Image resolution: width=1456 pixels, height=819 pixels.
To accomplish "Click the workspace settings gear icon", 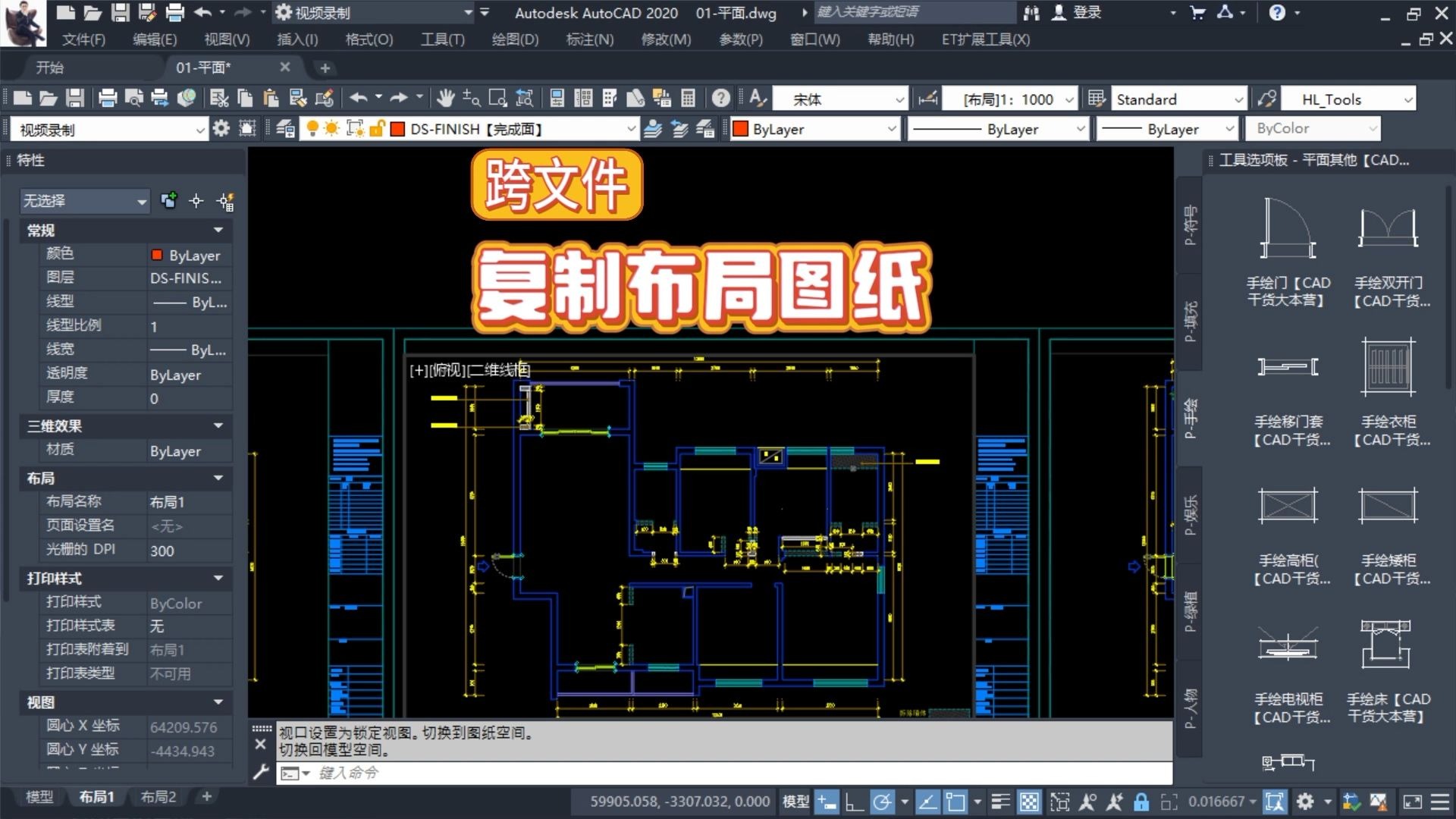I will point(221,128).
